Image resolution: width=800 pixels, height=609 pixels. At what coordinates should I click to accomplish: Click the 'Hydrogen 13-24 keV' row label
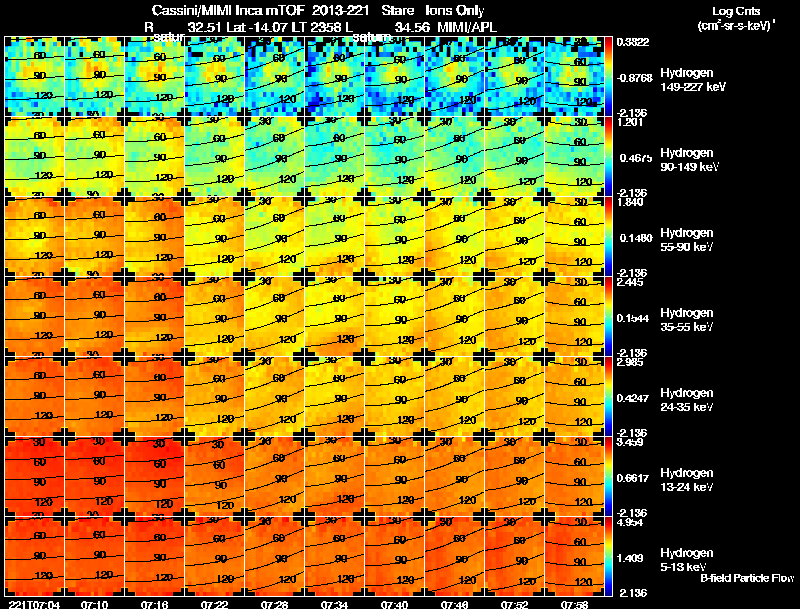[x=687, y=480]
